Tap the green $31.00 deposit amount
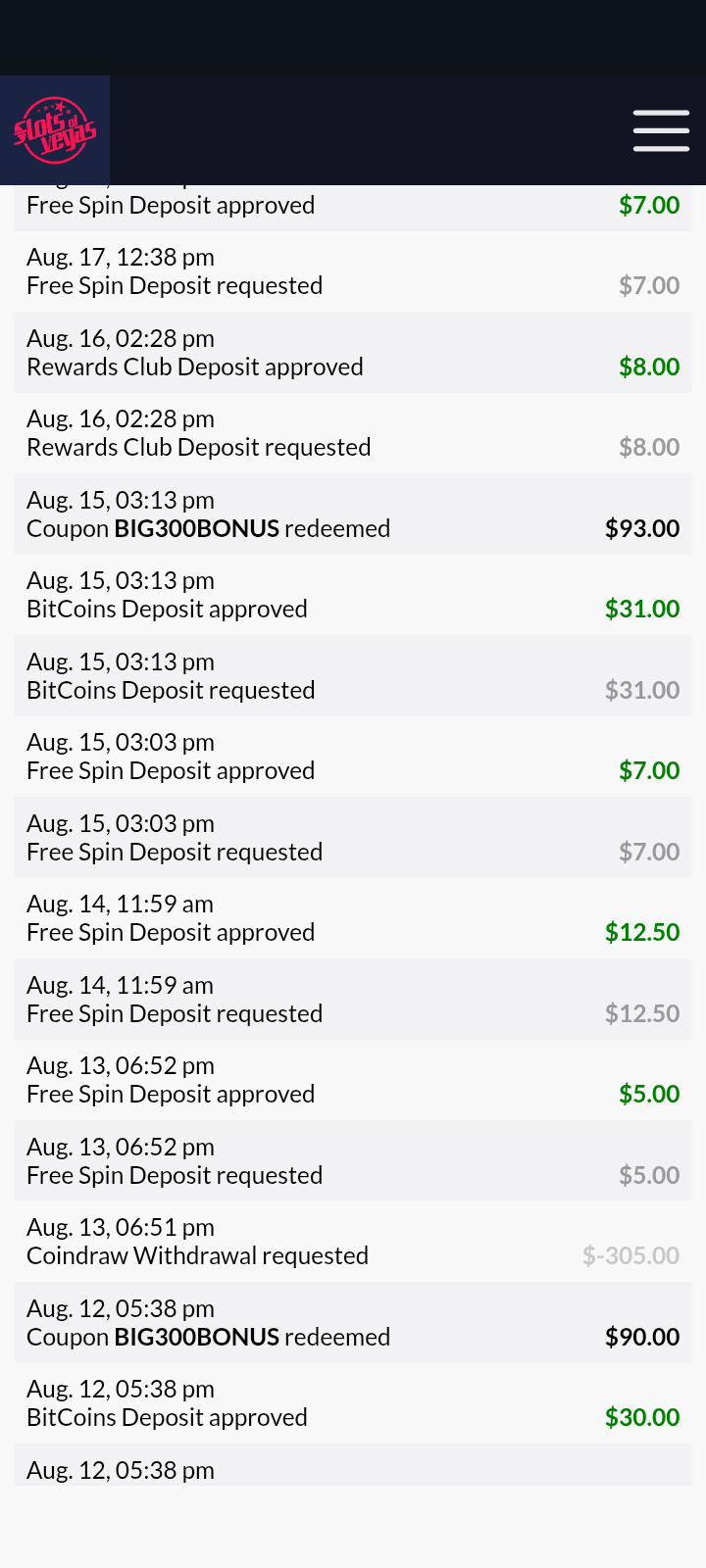706x1568 pixels. pyautogui.click(x=642, y=609)
